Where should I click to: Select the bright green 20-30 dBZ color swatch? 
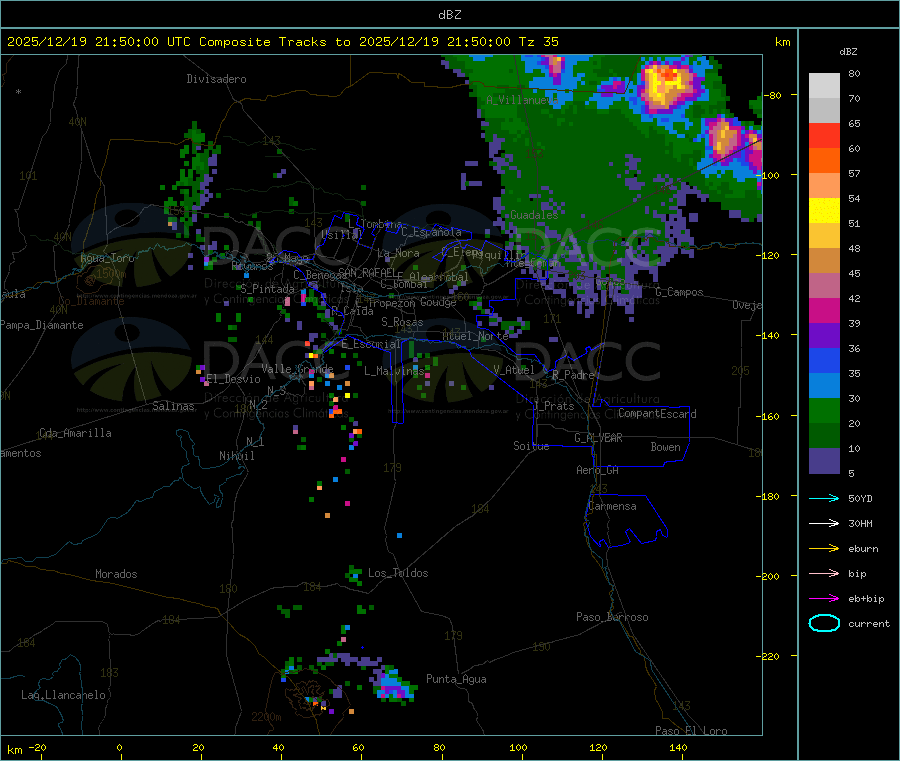click(824, 410)
